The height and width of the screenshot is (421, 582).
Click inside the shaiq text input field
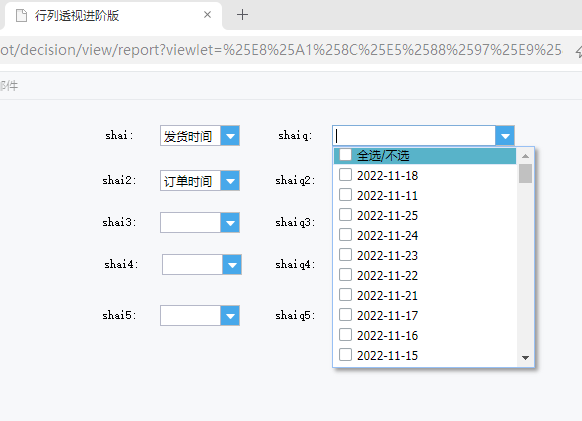coord(414,136)
